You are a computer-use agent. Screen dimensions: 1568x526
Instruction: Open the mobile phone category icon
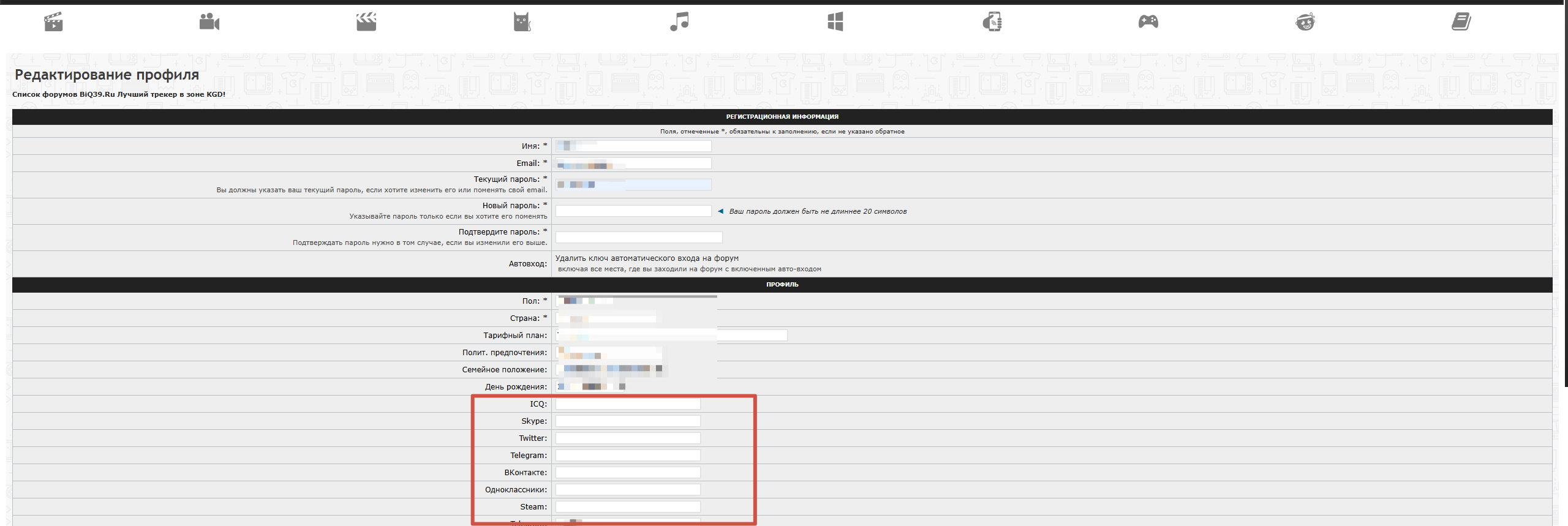[x=992, y=22]
